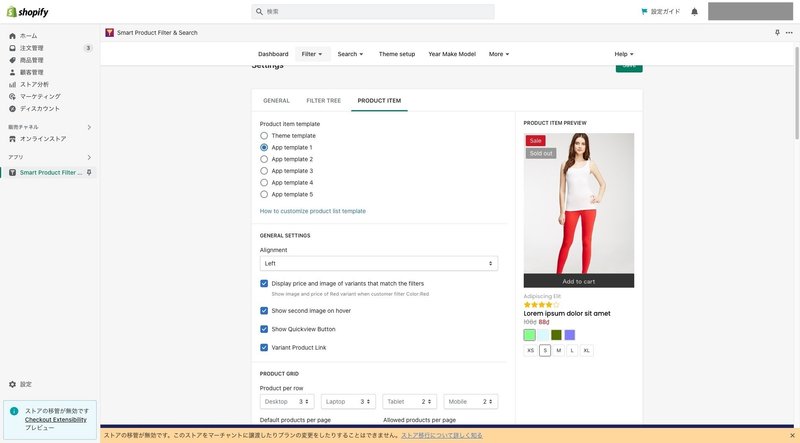Open Year Make Model in app menu

click(x=452, y=54)
